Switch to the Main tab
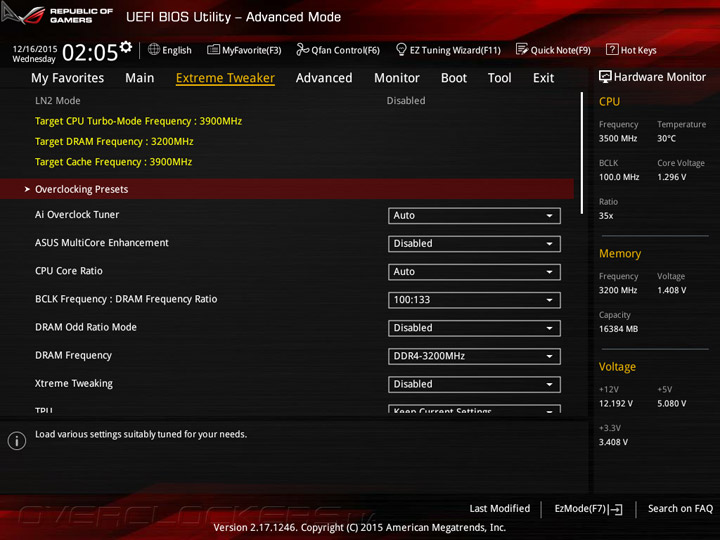This screenshot has height=540, width=720. pos(140,78)
